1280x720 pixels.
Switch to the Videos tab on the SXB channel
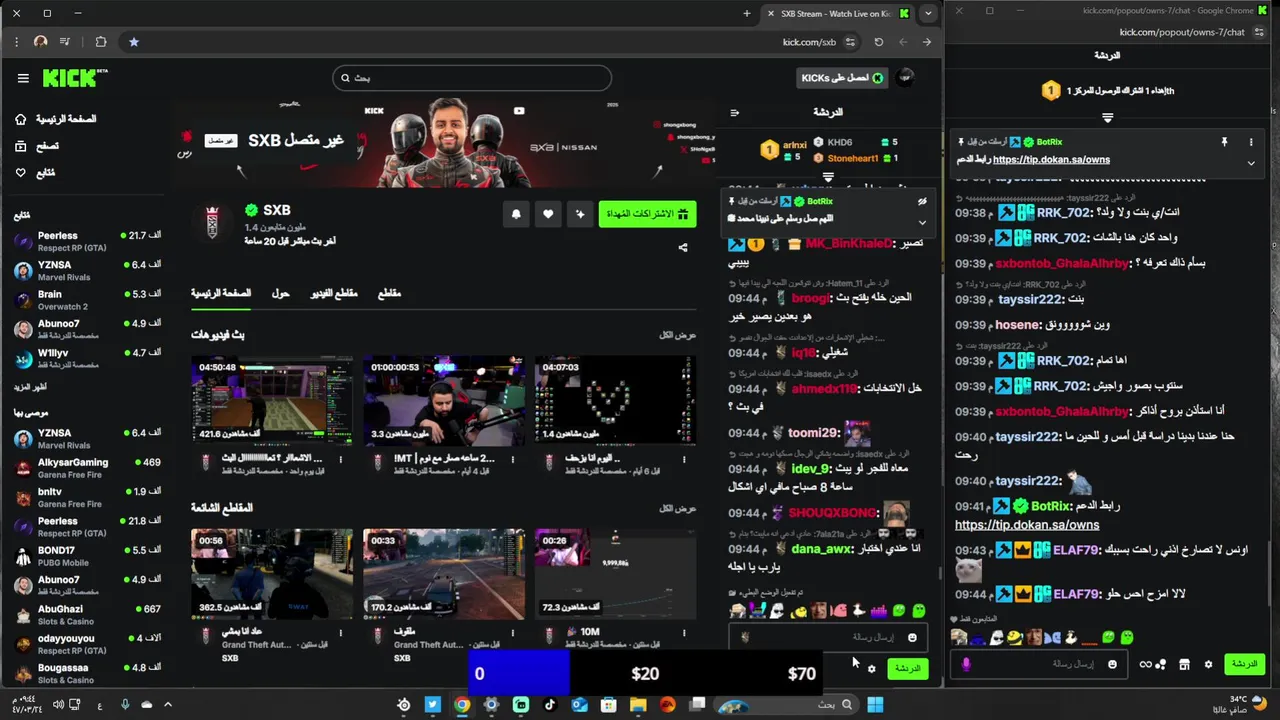click(x=334, y=293)
